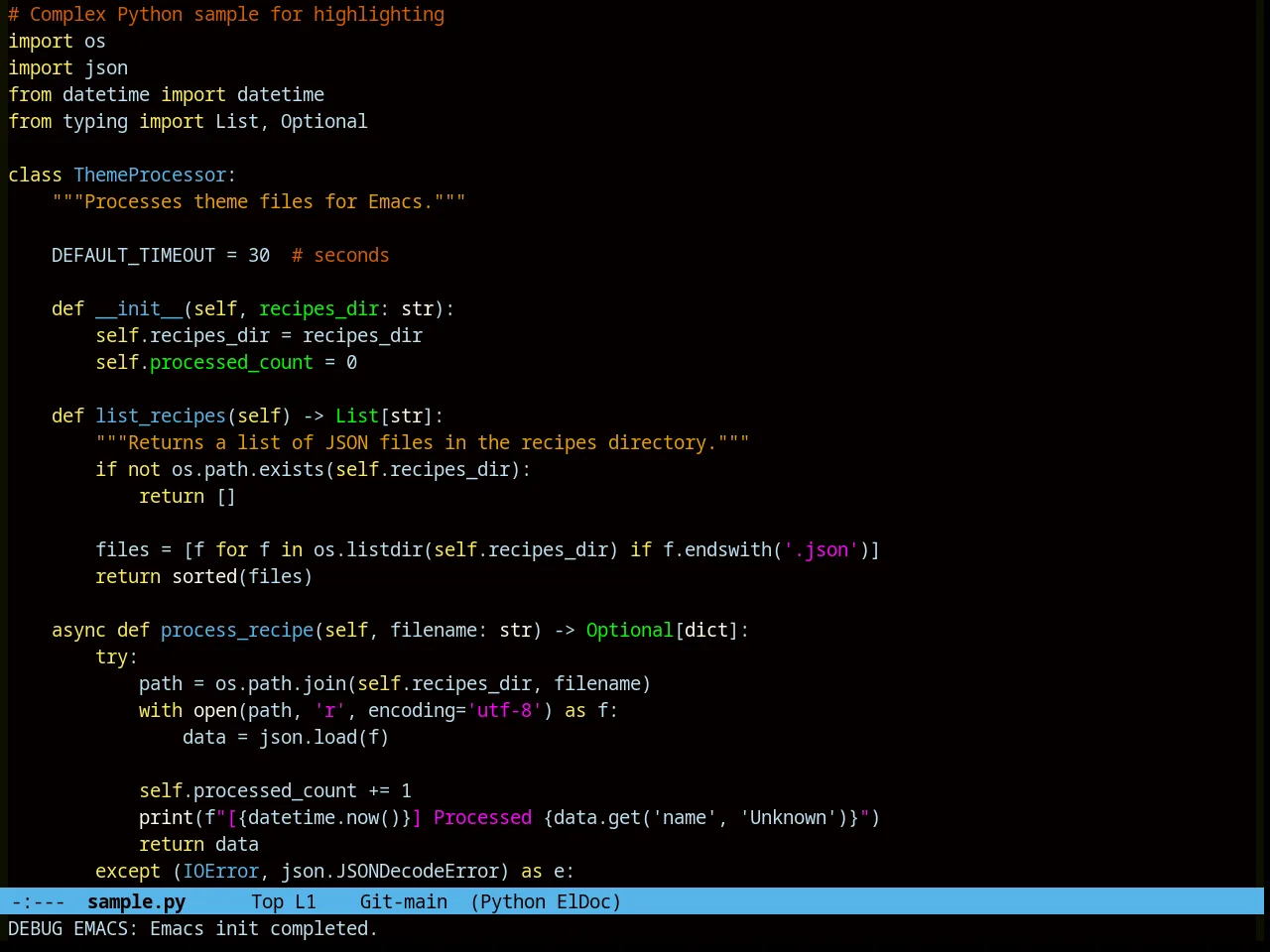The width and height of the screenshot is (1270, 952).
Task: Click the '.json' string literal
Action: pos(821,549)
